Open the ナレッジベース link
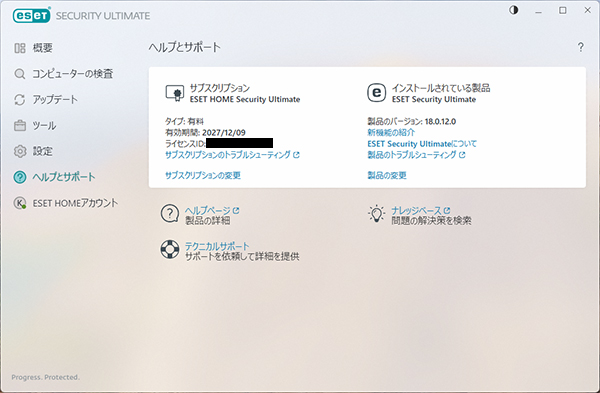Viewport: 600px width, 393px height. [416, 210]
